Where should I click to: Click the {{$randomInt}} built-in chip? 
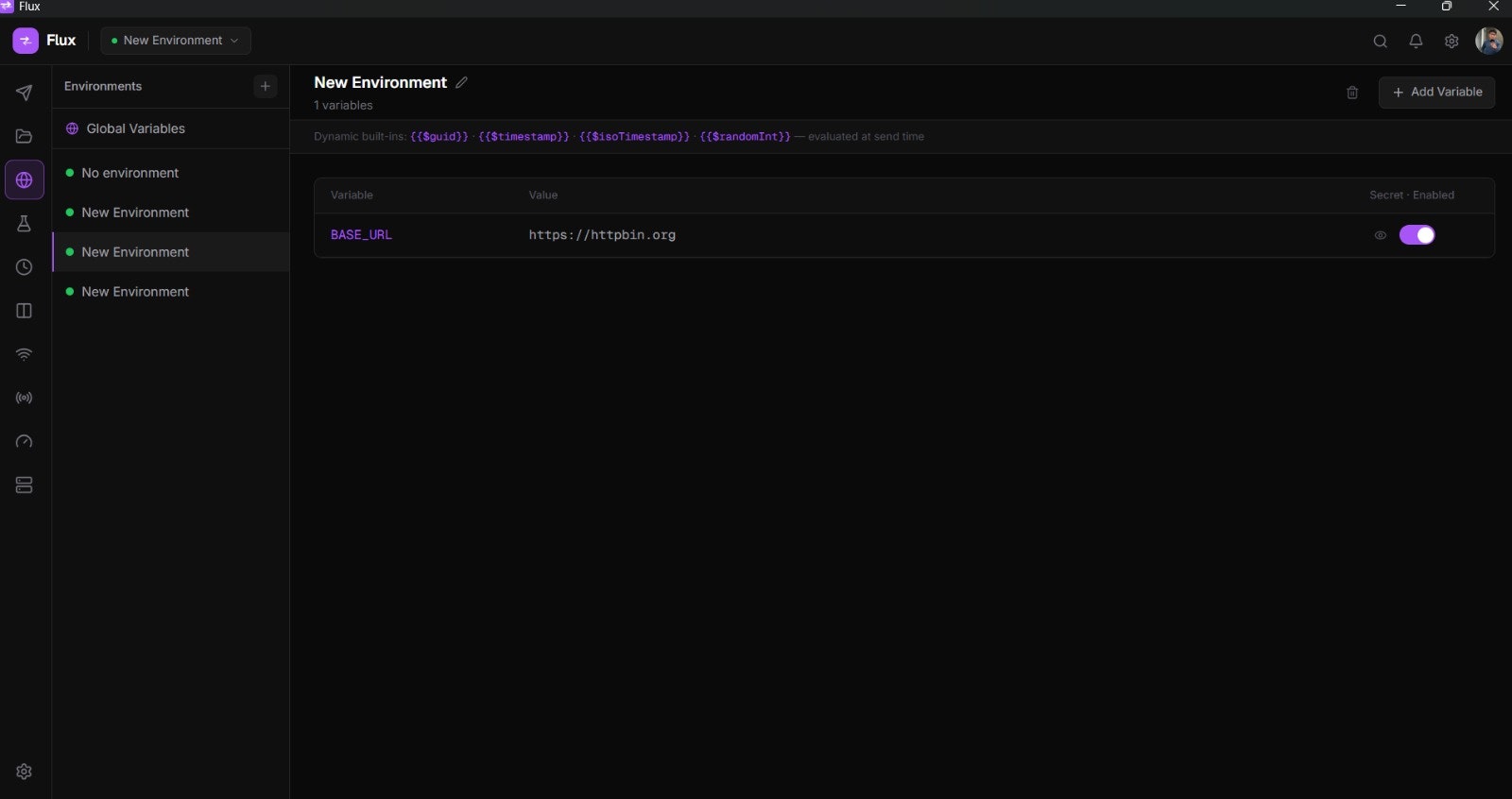click(745, 137)
